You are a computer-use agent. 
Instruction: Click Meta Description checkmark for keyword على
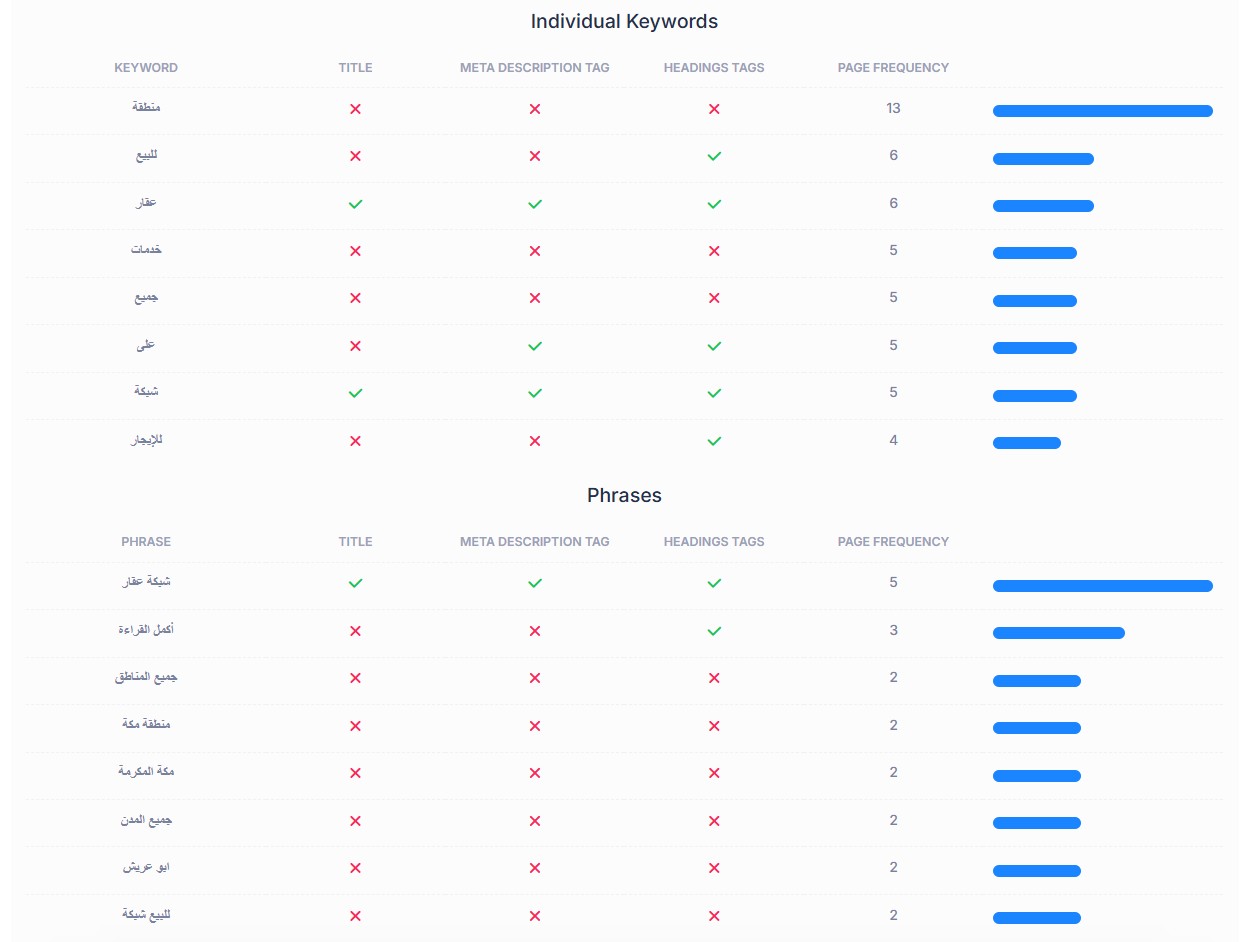point(535,346)
